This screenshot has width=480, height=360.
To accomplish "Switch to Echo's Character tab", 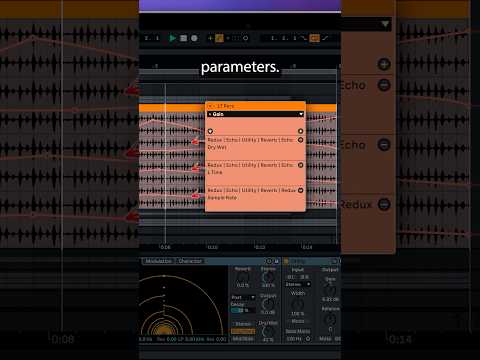I will coord(190,261).
